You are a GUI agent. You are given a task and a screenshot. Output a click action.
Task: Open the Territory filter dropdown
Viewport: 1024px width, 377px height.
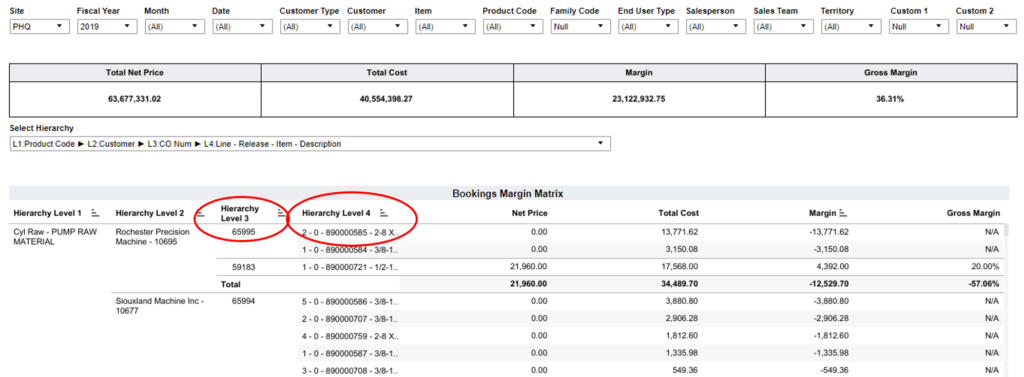(x=851, y=27)
